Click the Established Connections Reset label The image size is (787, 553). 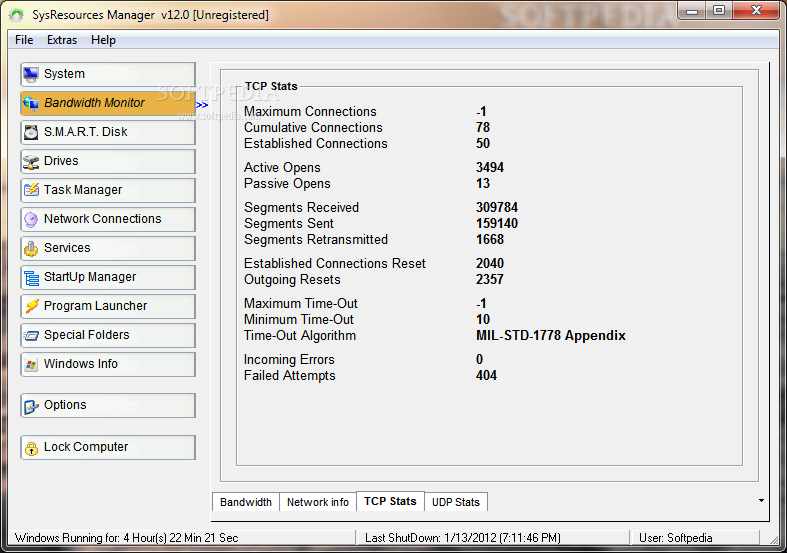[x=335, y=263]
